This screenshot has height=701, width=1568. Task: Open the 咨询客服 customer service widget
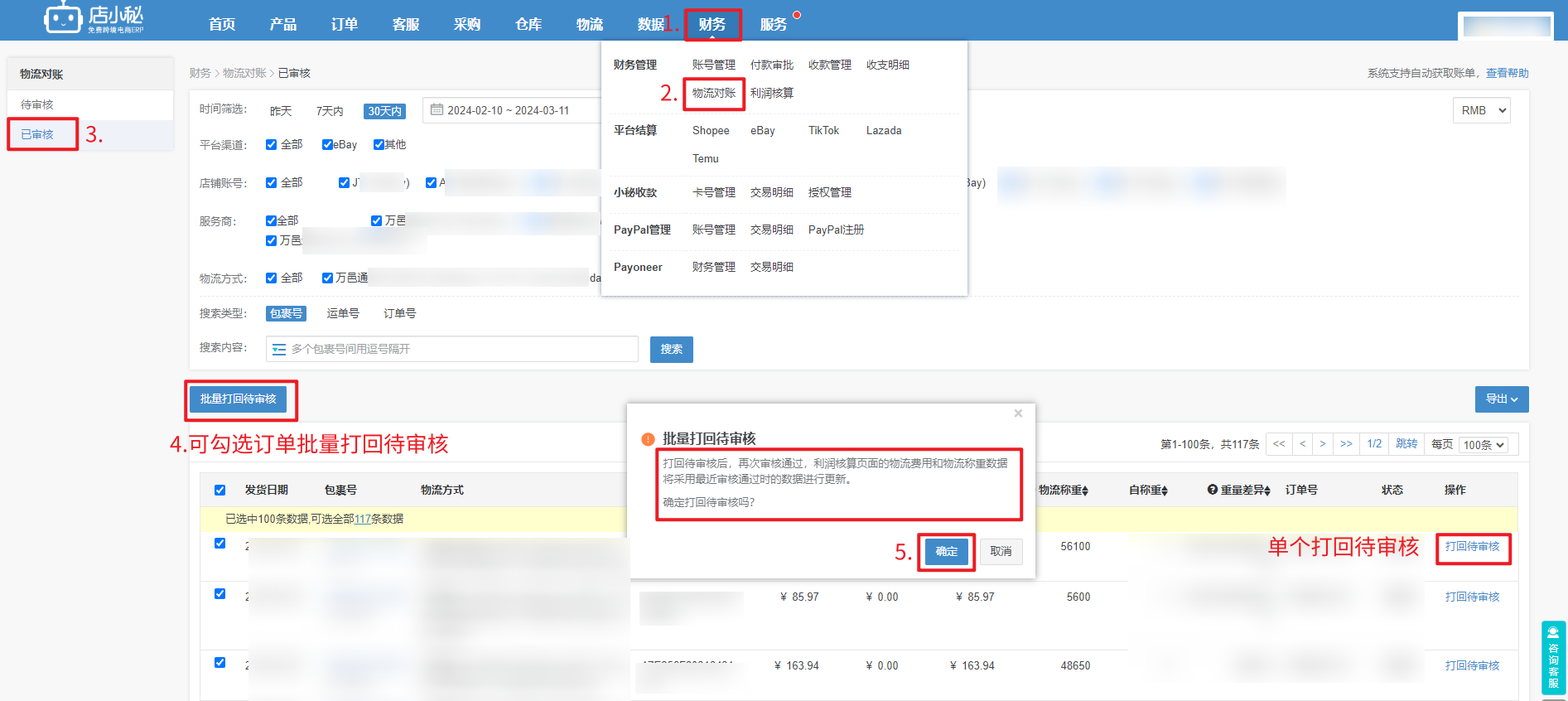click(x=1553, y=657)
